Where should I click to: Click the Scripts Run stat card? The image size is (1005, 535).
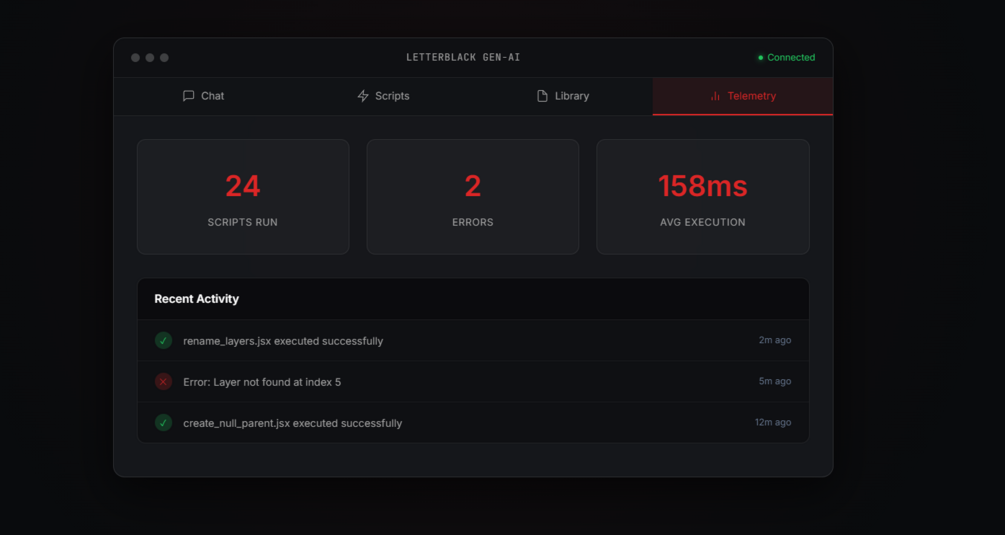point(243,197)
